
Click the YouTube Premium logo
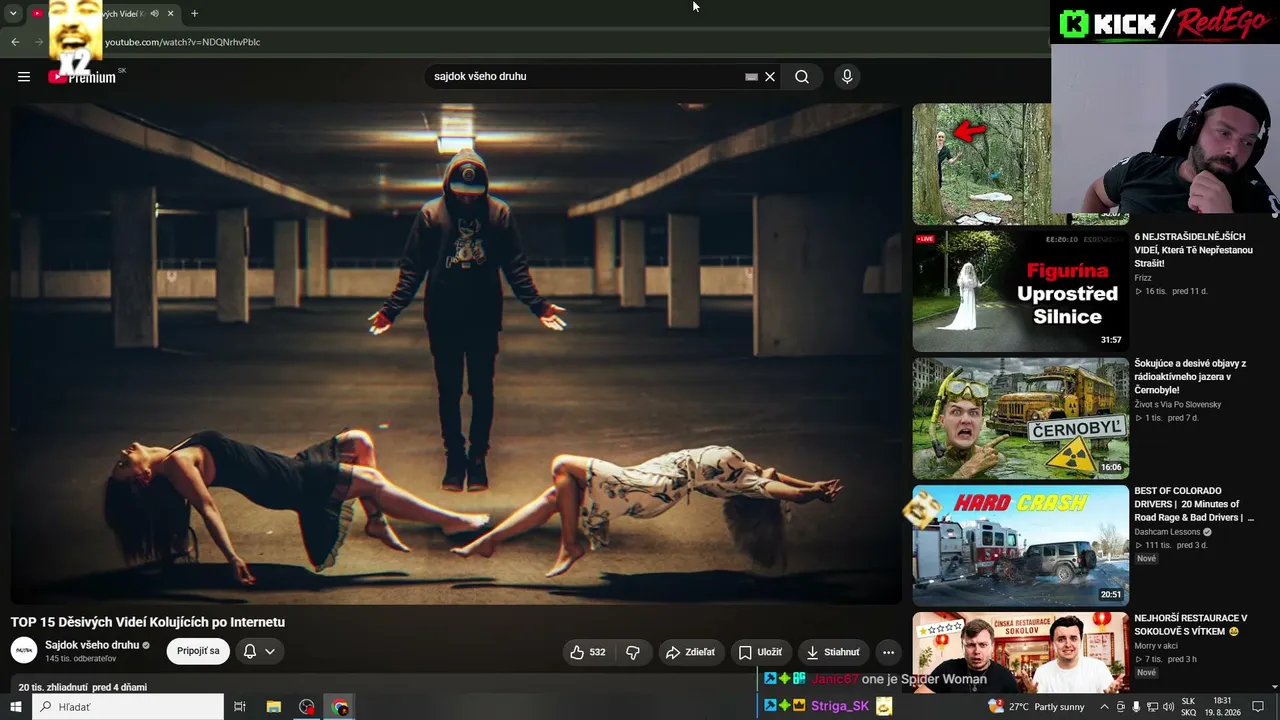84,76
